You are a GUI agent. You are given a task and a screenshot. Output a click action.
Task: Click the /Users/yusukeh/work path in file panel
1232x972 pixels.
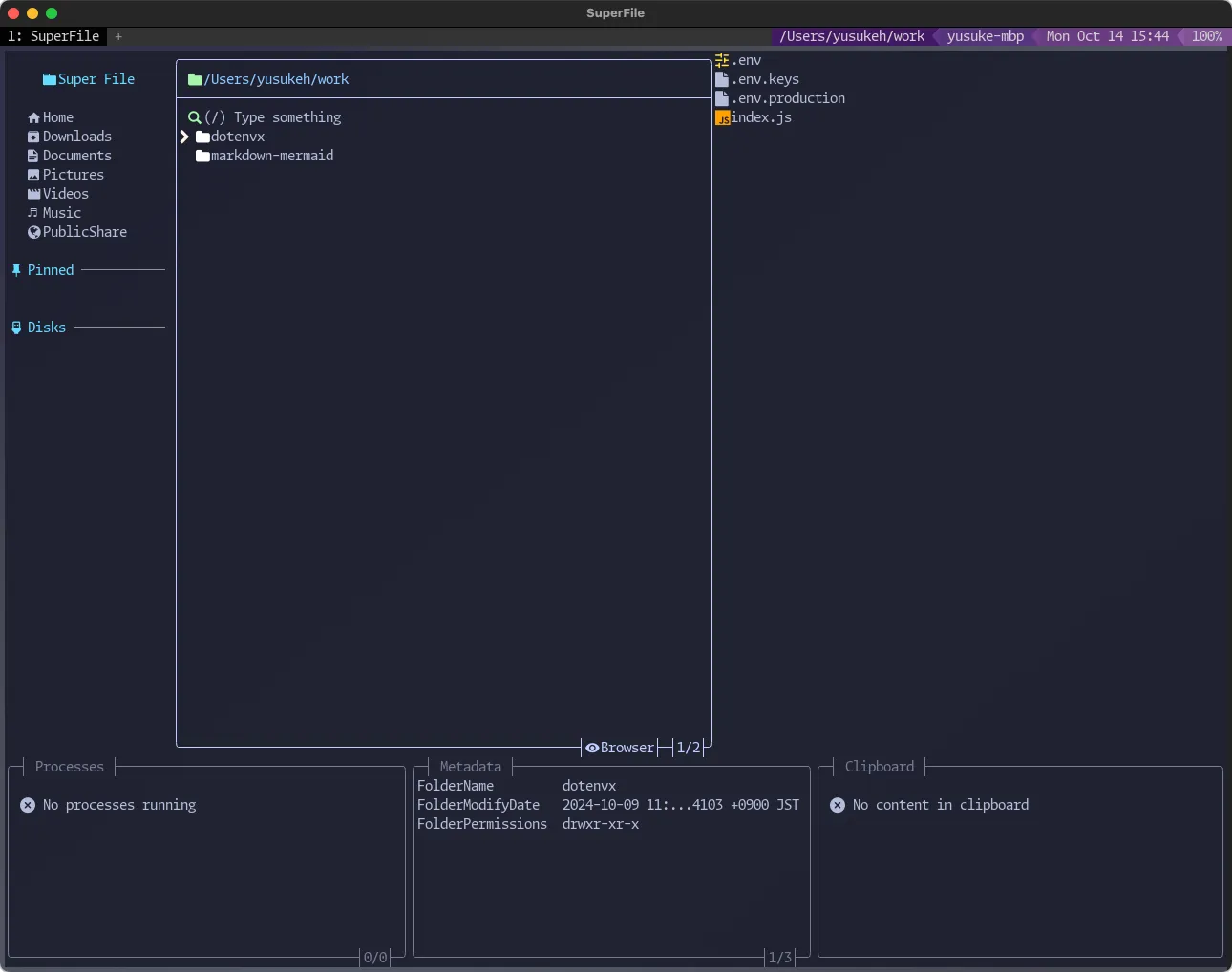[x=276, y=79]
